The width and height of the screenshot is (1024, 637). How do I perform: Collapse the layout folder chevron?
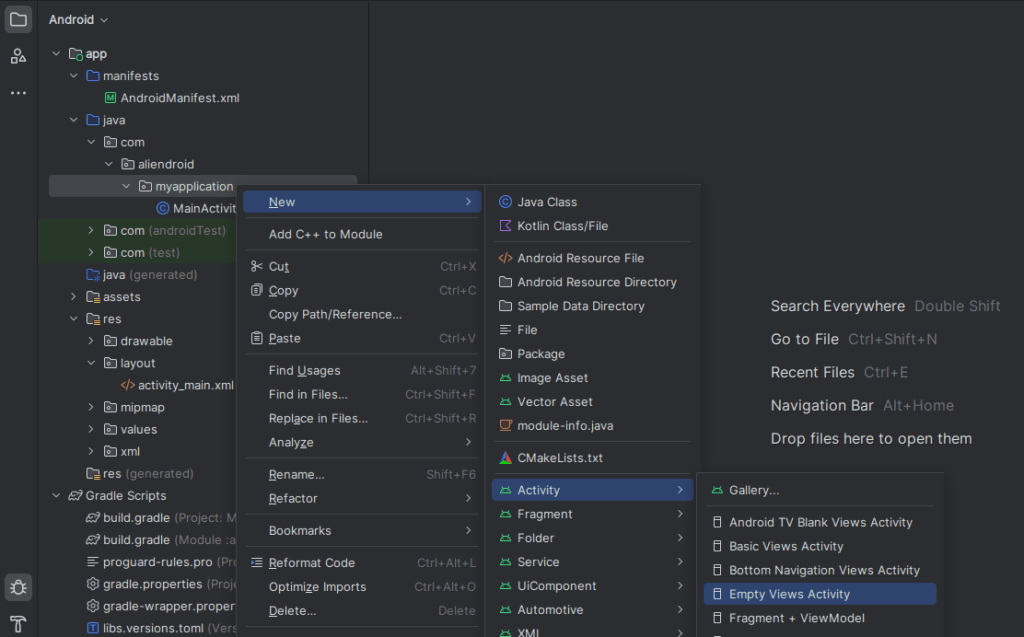pos(91,363)
